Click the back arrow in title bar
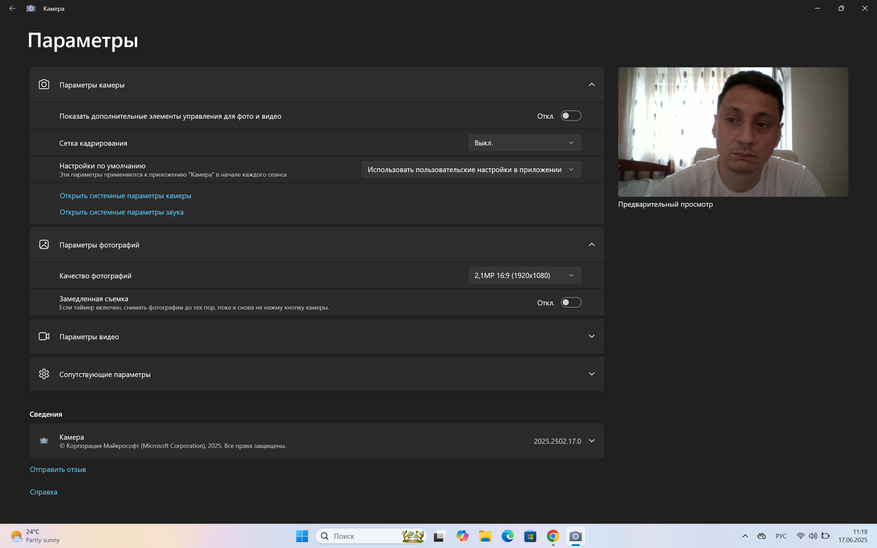This screenshot has width=877, height=548. 12,8
